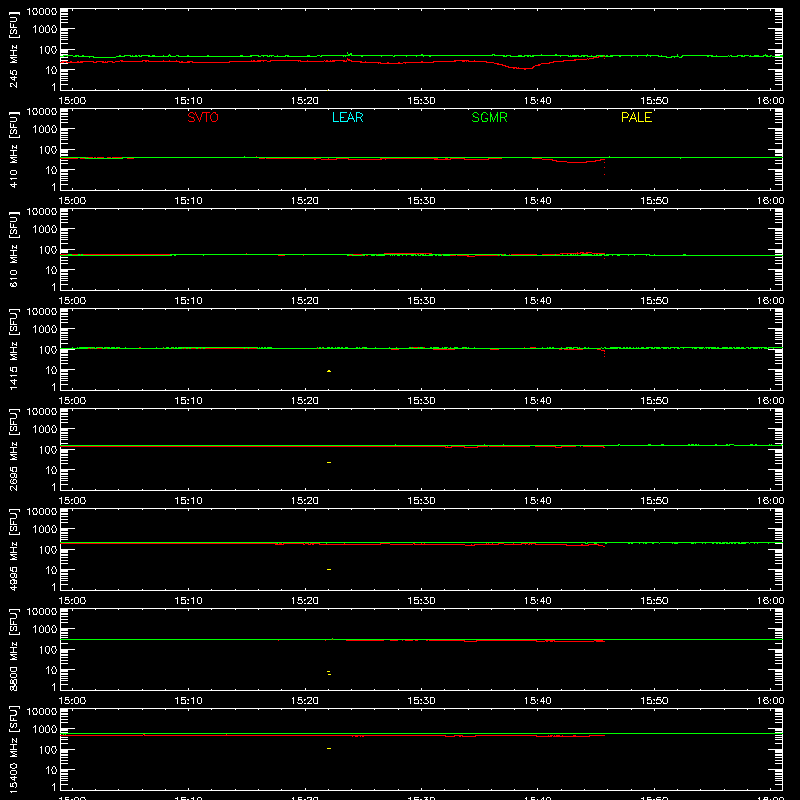The height and width of the screenshot is (800, 800).
Task: Click the green SGMR station label
Action: pos(489,117)
